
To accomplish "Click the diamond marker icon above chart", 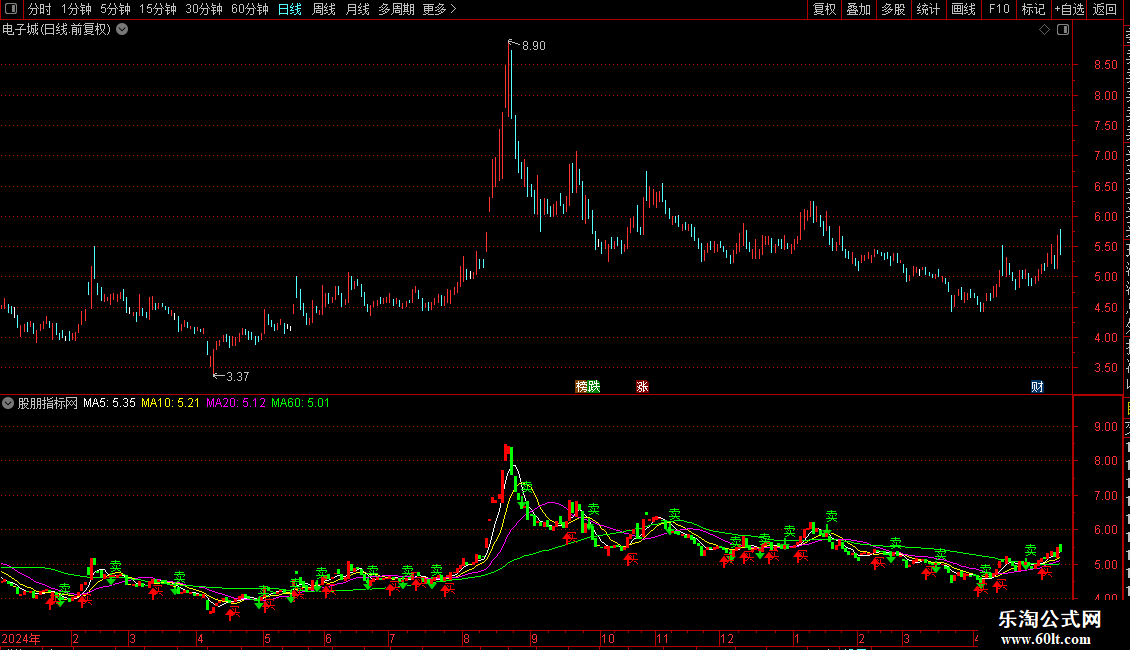I will (1044, 30).
